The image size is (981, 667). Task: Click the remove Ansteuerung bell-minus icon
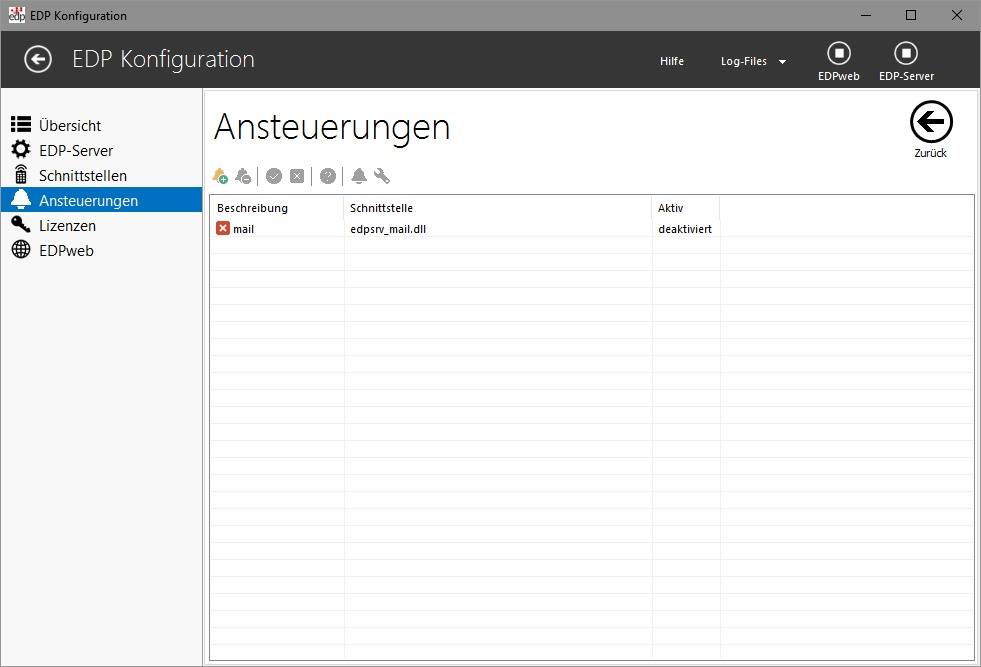pos(243,176)
